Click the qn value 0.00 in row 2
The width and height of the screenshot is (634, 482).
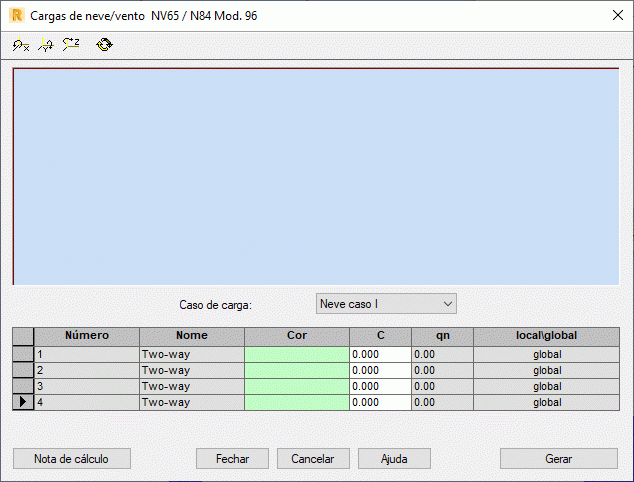442,370
